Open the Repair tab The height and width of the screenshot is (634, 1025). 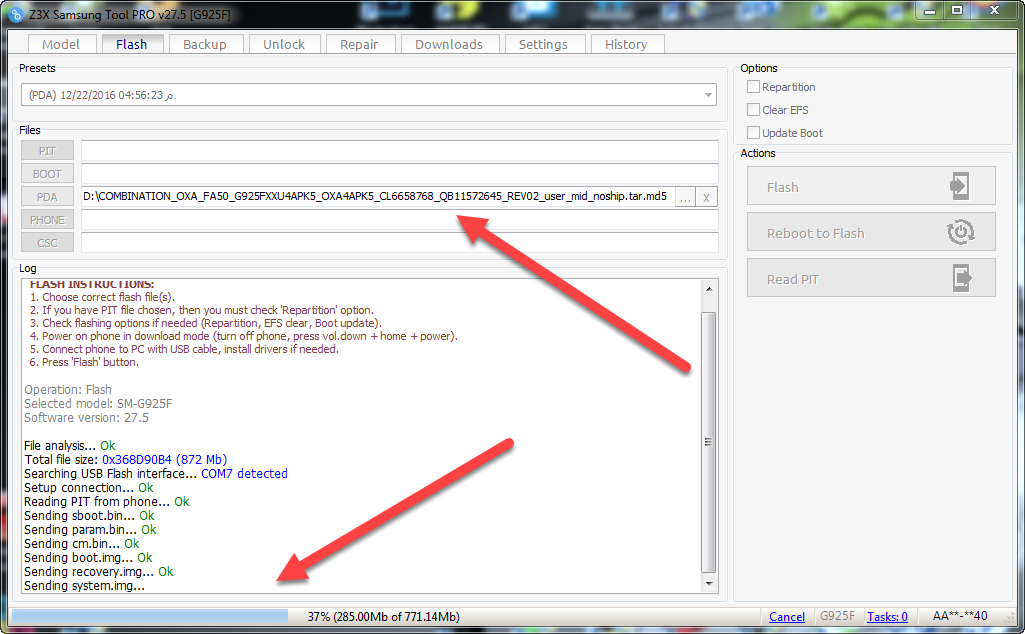[359, 44]
